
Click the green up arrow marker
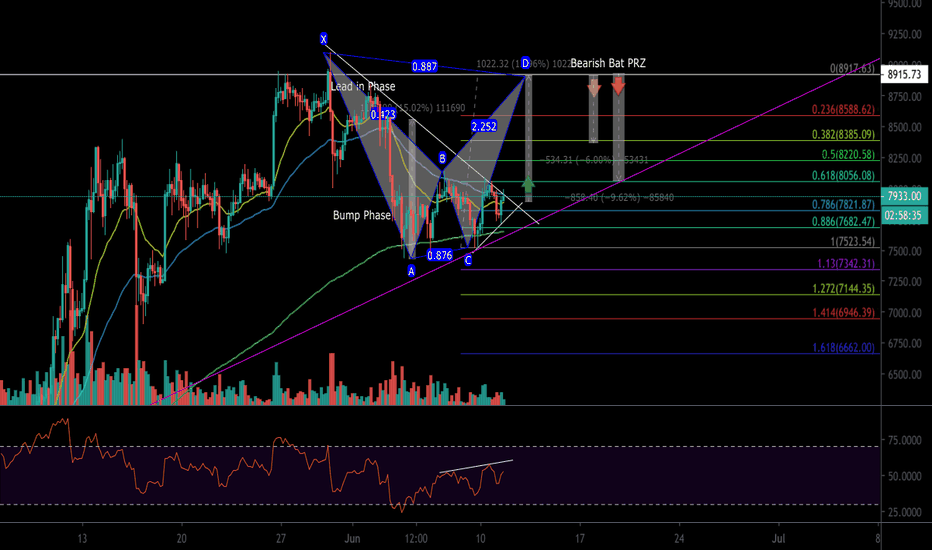(x=528, y=184)
